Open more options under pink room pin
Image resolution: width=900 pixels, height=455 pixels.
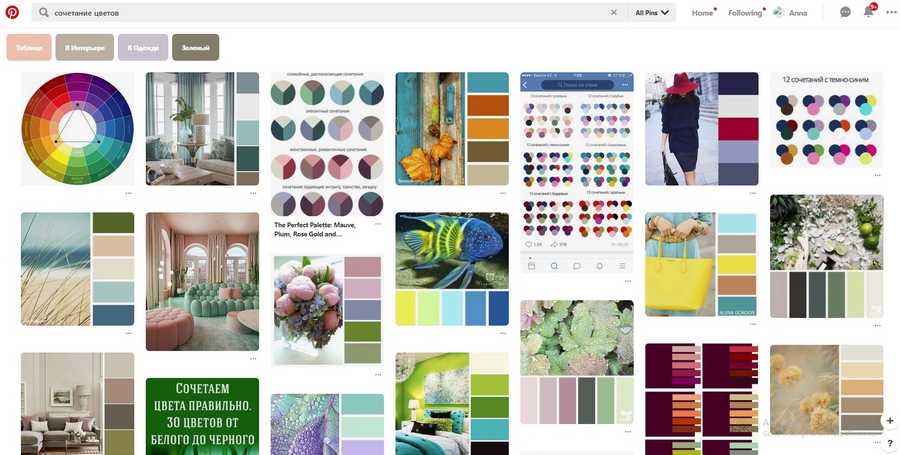253,359
